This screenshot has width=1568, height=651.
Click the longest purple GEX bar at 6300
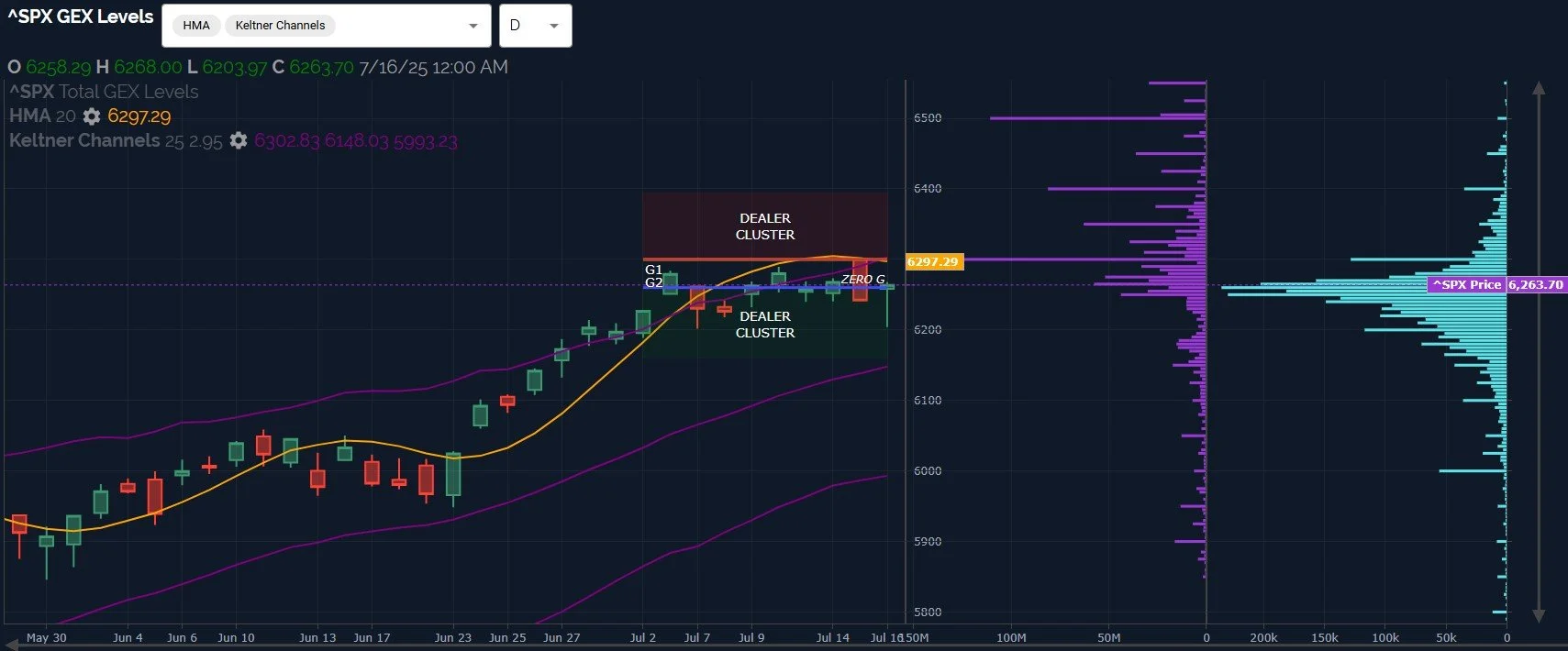point(1084,259)
